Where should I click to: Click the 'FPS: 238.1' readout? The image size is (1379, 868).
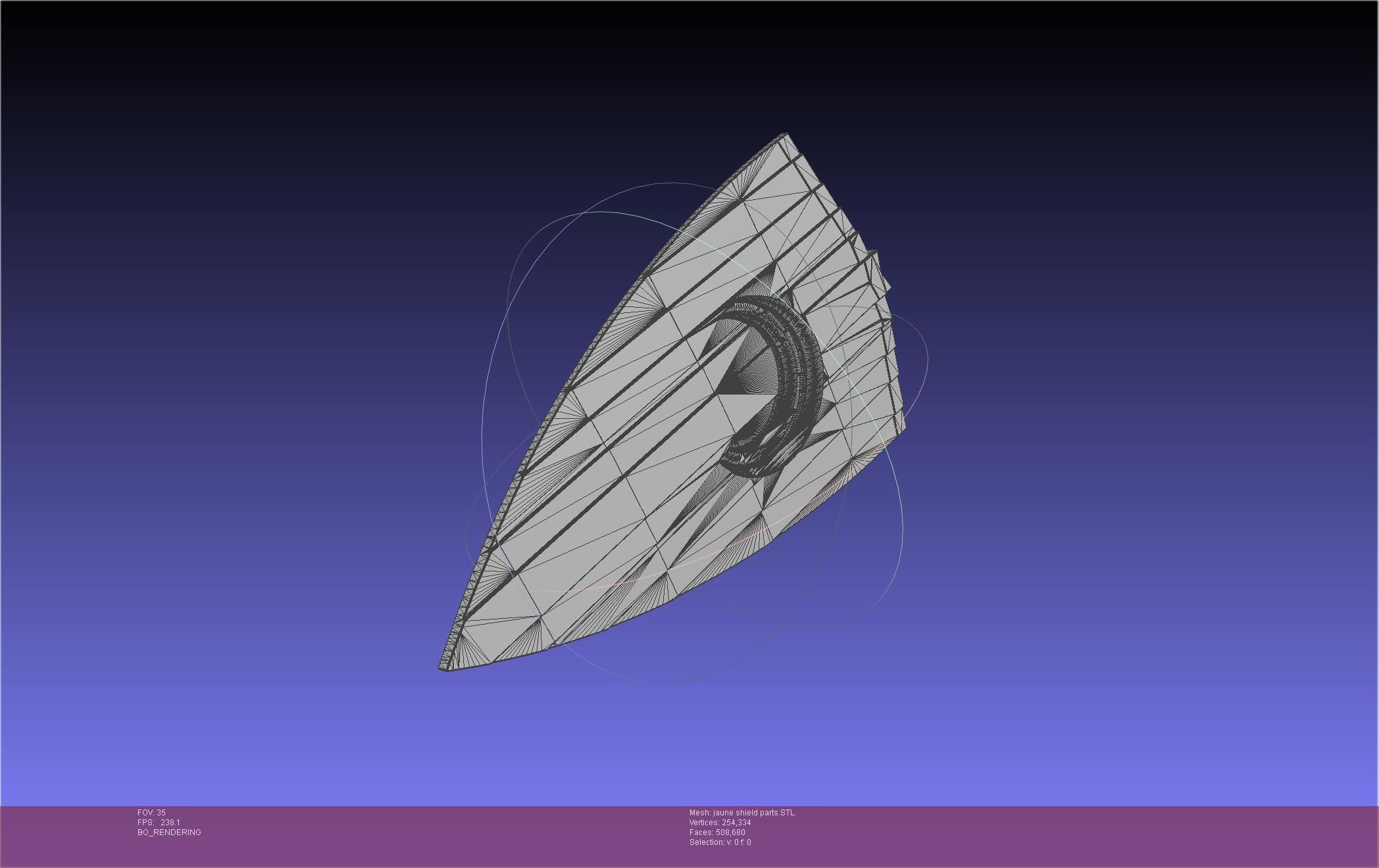click(x=159, y=823)
